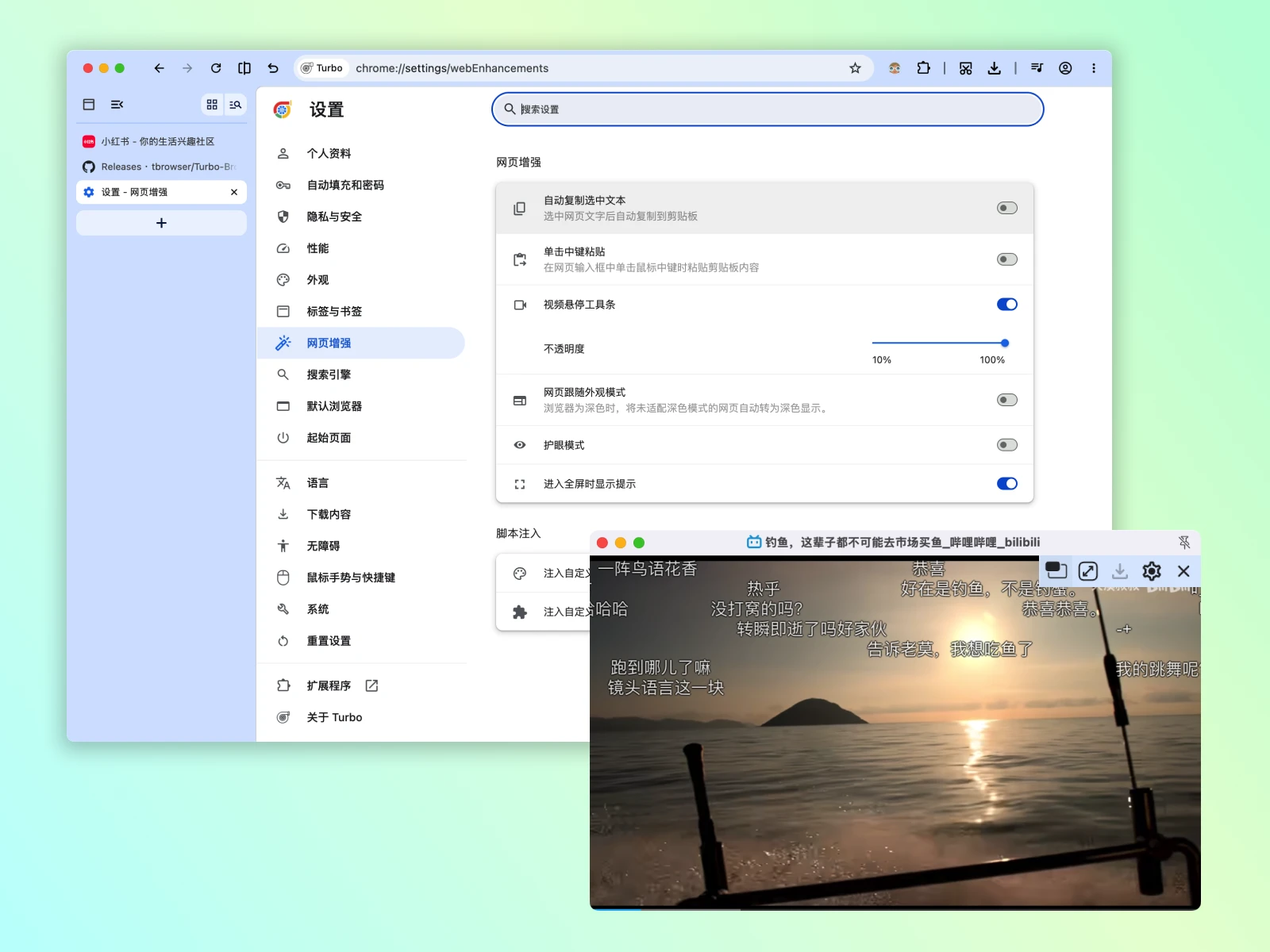This screenshot has height=952, width=1270.
Task: Unpin the bilibili video window
Action: [x=1184, y=542]
